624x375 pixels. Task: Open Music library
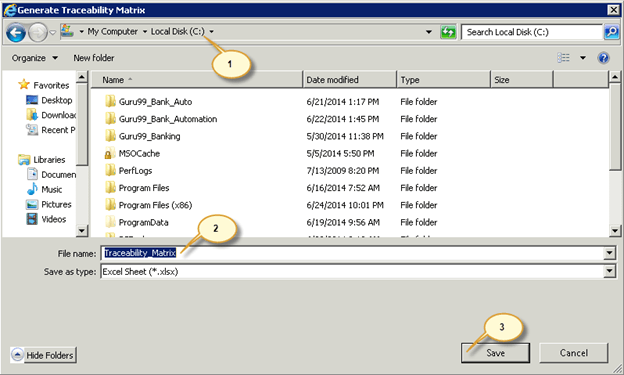(x=52, y=189)
